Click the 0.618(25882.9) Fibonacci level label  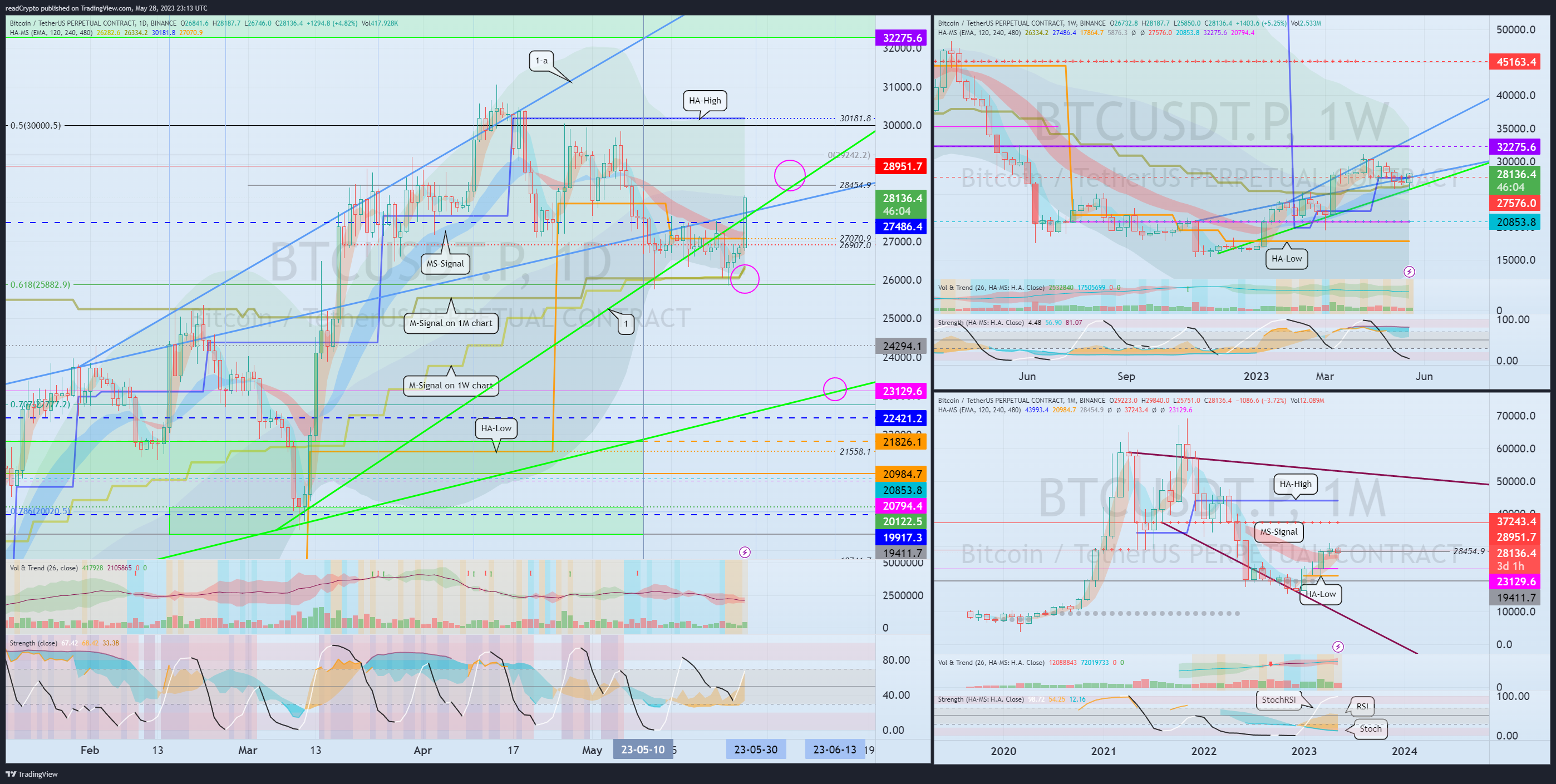40,284
